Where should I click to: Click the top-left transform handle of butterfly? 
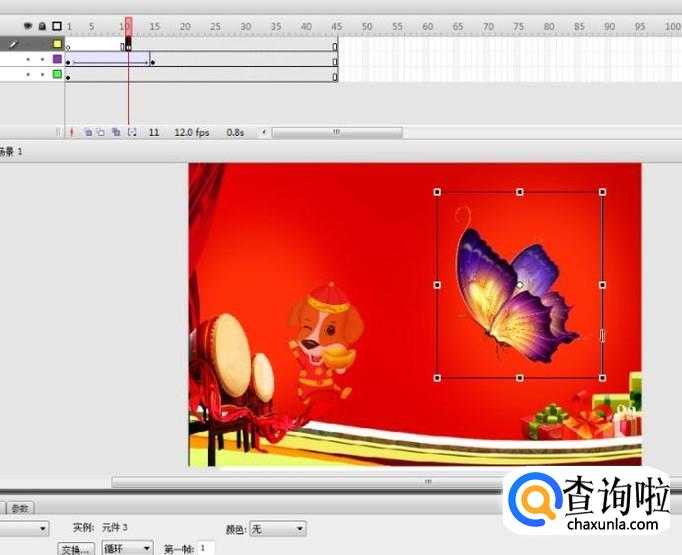click(438, 192)
